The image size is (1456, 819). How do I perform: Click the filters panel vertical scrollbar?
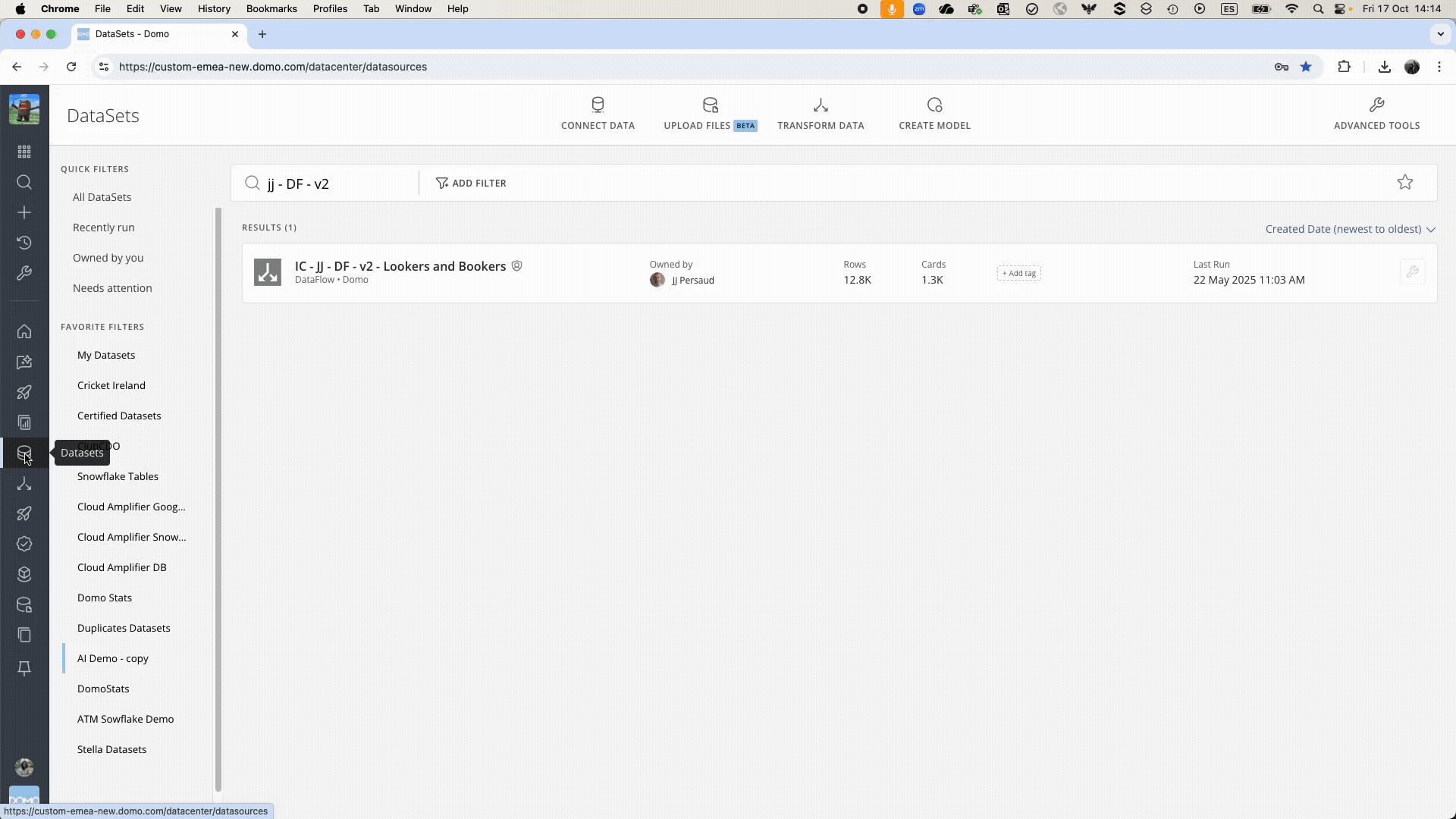pos(218,500)
